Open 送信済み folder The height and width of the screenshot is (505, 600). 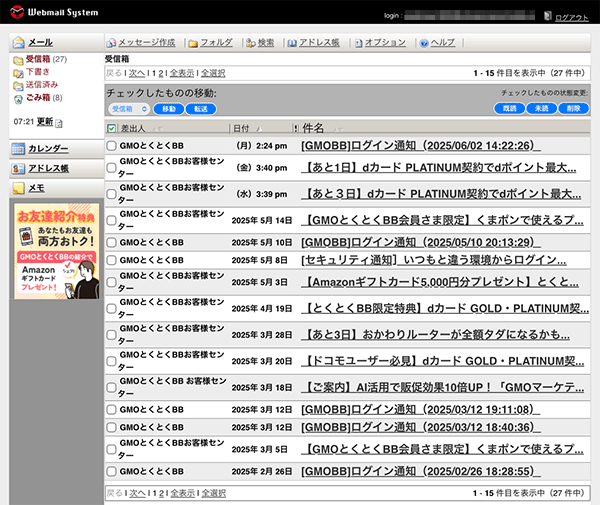pos(42,85)
